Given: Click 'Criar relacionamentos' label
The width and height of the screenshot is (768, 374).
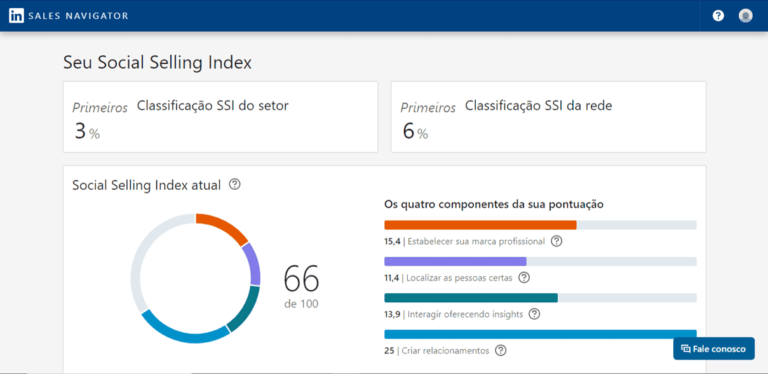Looking at the screenshot, I should [446, 351].
